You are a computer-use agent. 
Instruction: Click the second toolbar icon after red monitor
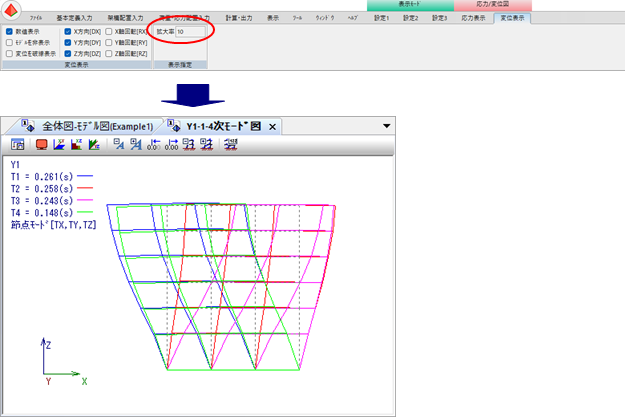pyautogui.click(x=77, y=145)
